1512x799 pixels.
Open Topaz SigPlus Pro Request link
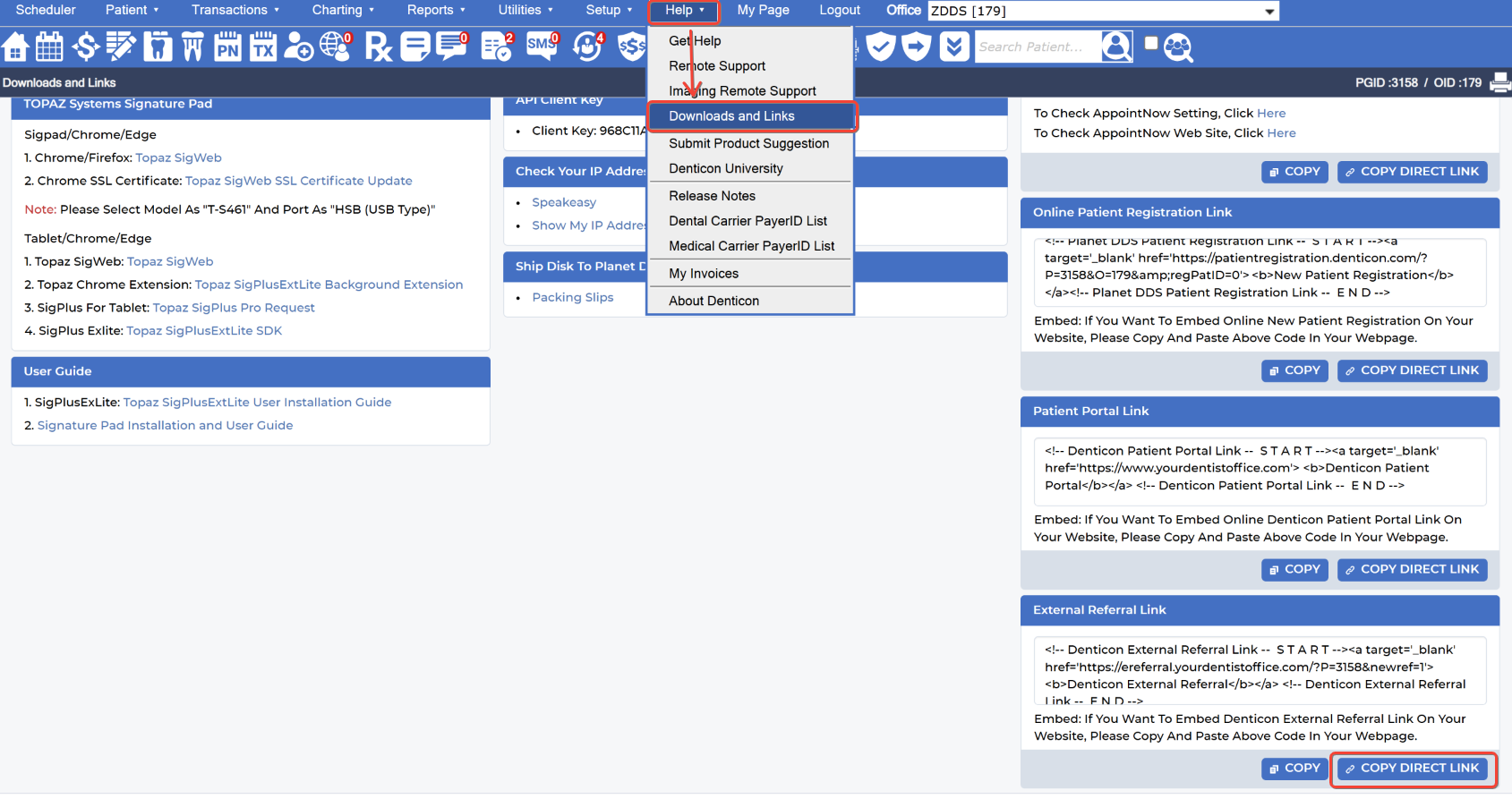coord(234,308)
